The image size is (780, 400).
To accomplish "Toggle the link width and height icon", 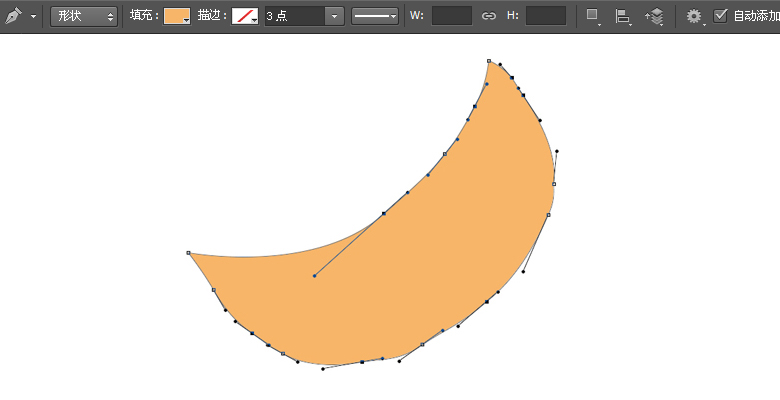I will (489, 16).
